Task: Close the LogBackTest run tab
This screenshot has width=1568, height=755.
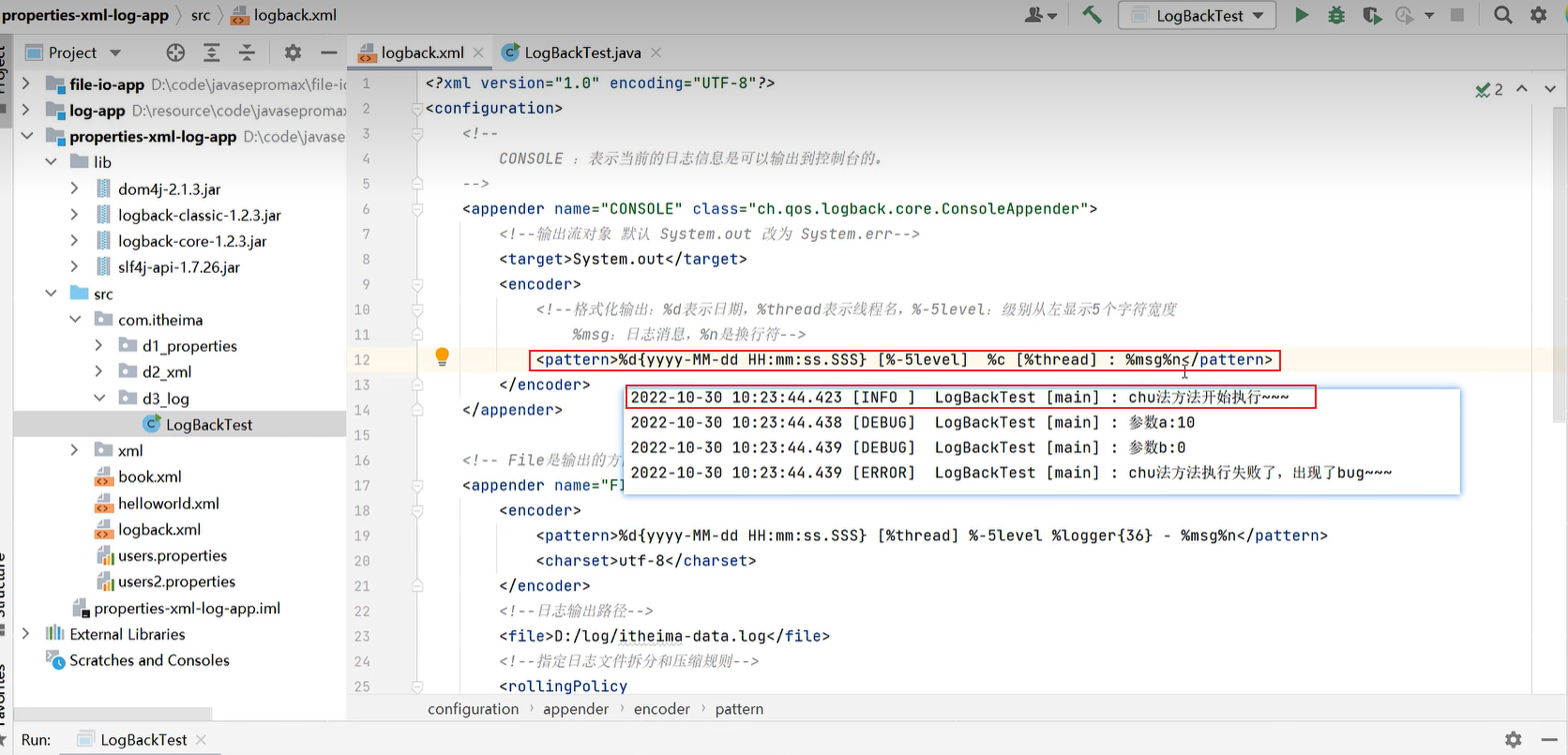Action: coord(201,739)
